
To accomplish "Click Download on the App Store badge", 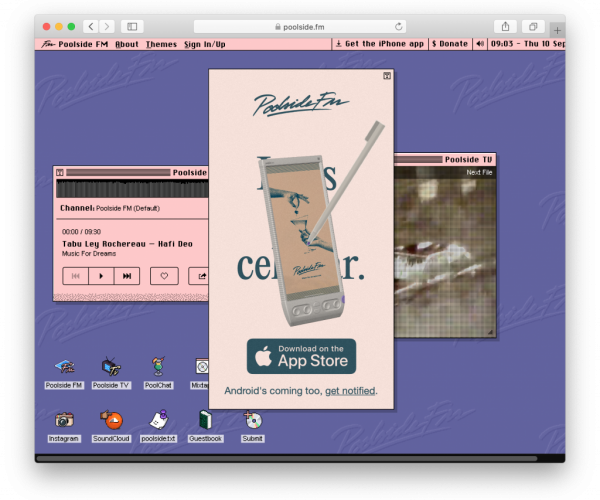I will pos(302,356).
